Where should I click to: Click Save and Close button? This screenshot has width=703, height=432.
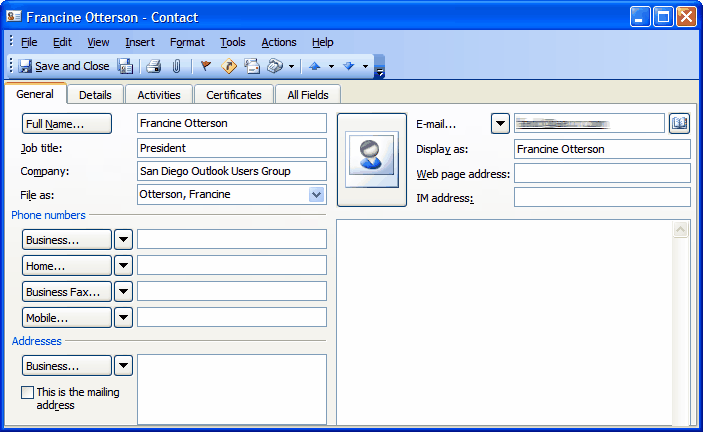coord(64,66)
